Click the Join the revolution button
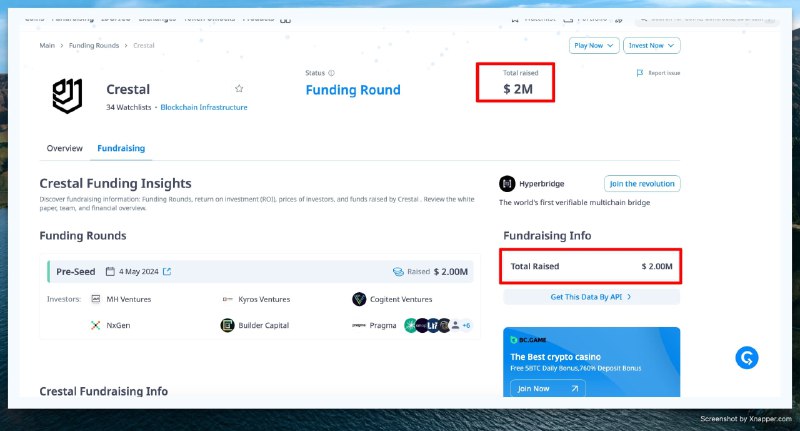Viewport: 800px width, 431px height. (x=642, y=184)
